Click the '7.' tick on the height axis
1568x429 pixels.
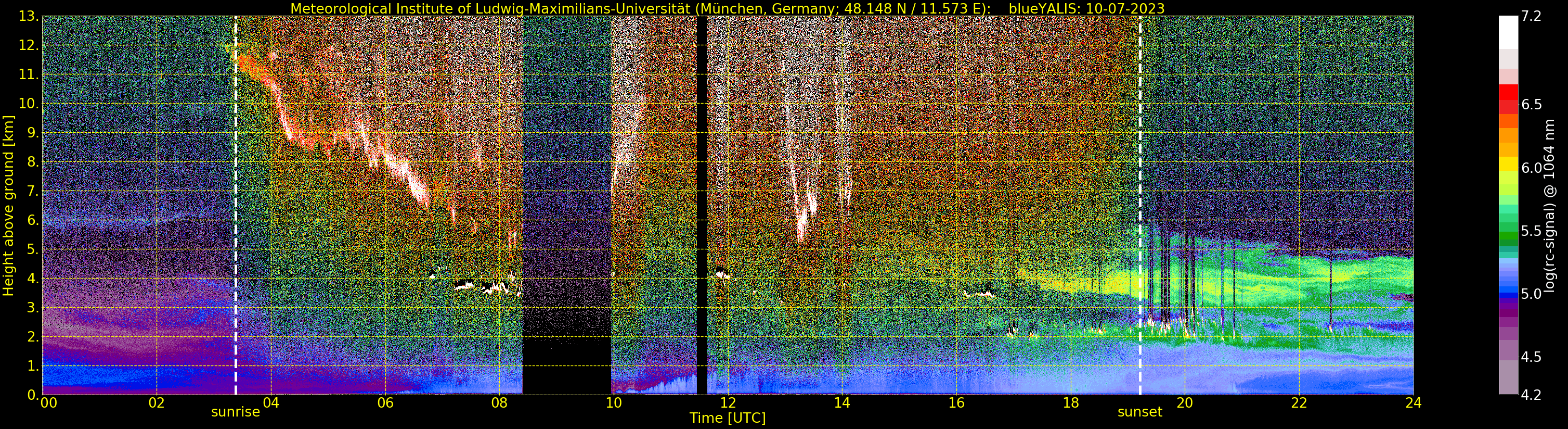pos(32,192)
